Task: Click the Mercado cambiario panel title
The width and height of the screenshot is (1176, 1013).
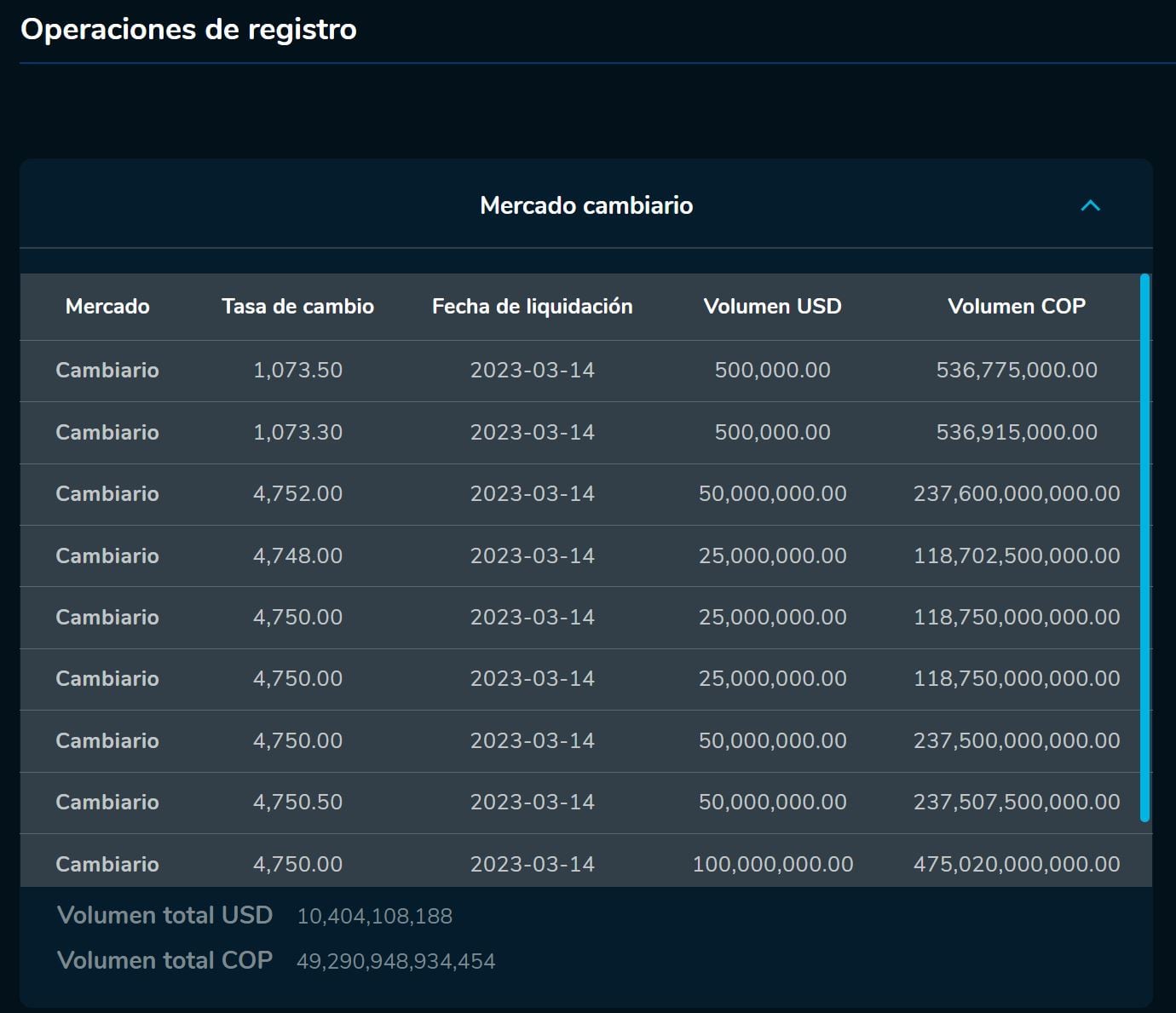Action: 586,205
